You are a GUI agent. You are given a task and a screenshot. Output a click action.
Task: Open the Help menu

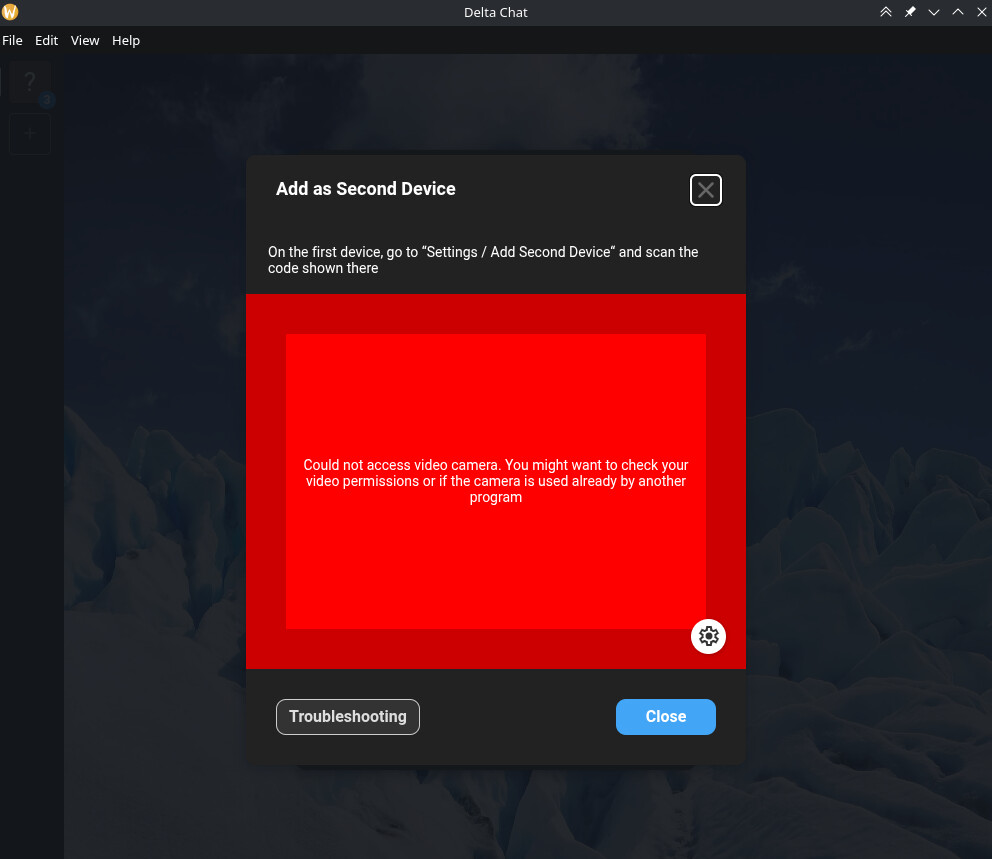tap(126, 41)
